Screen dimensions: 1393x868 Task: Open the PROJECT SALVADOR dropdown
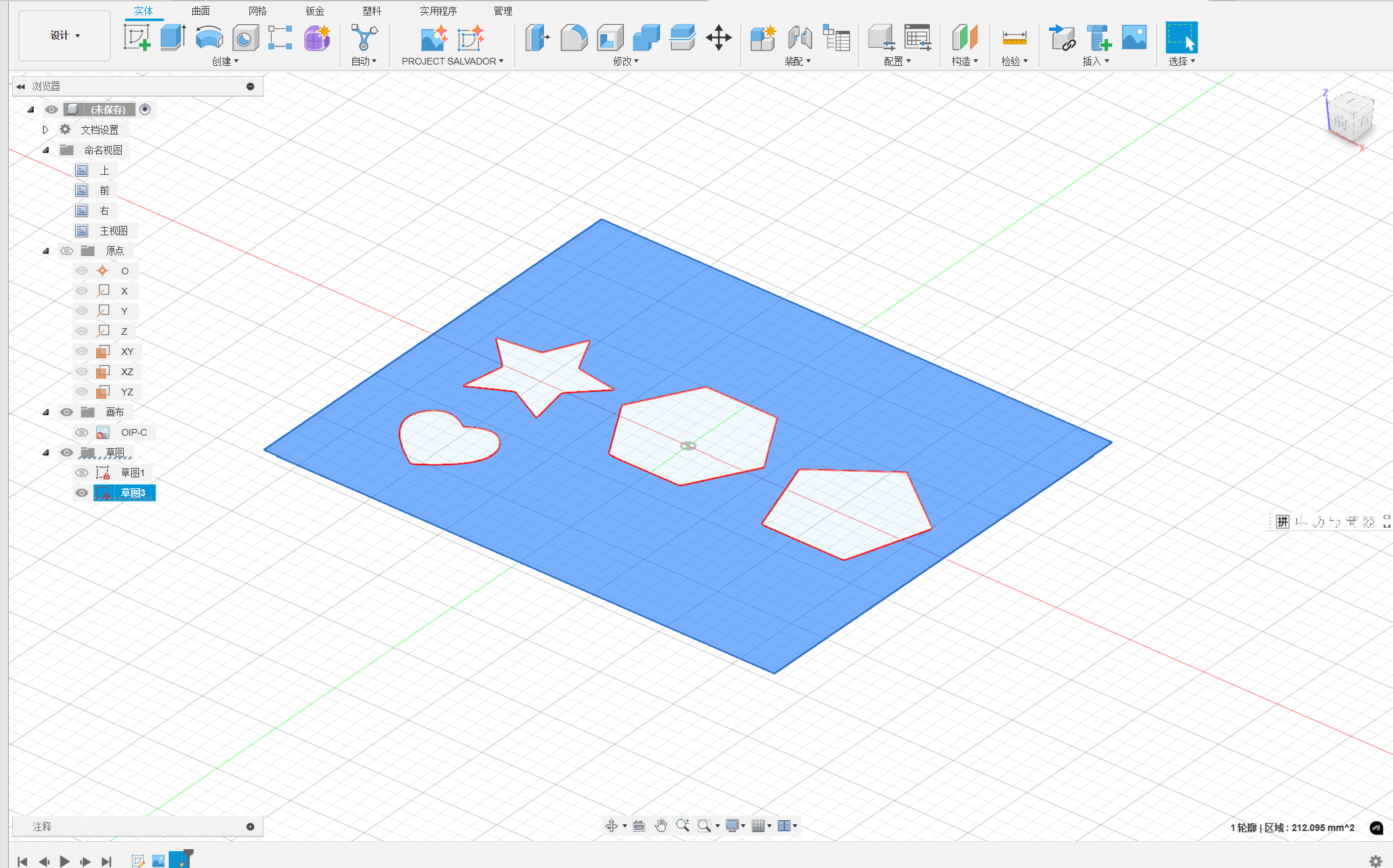point(452,61)
